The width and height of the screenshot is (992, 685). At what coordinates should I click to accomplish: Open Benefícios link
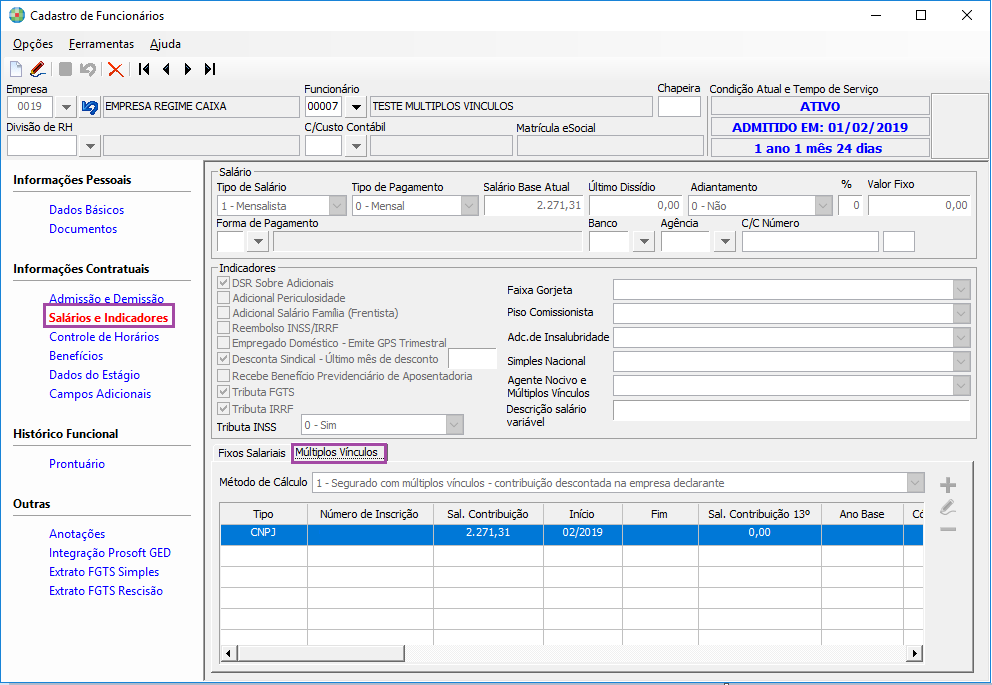[76, 356]
